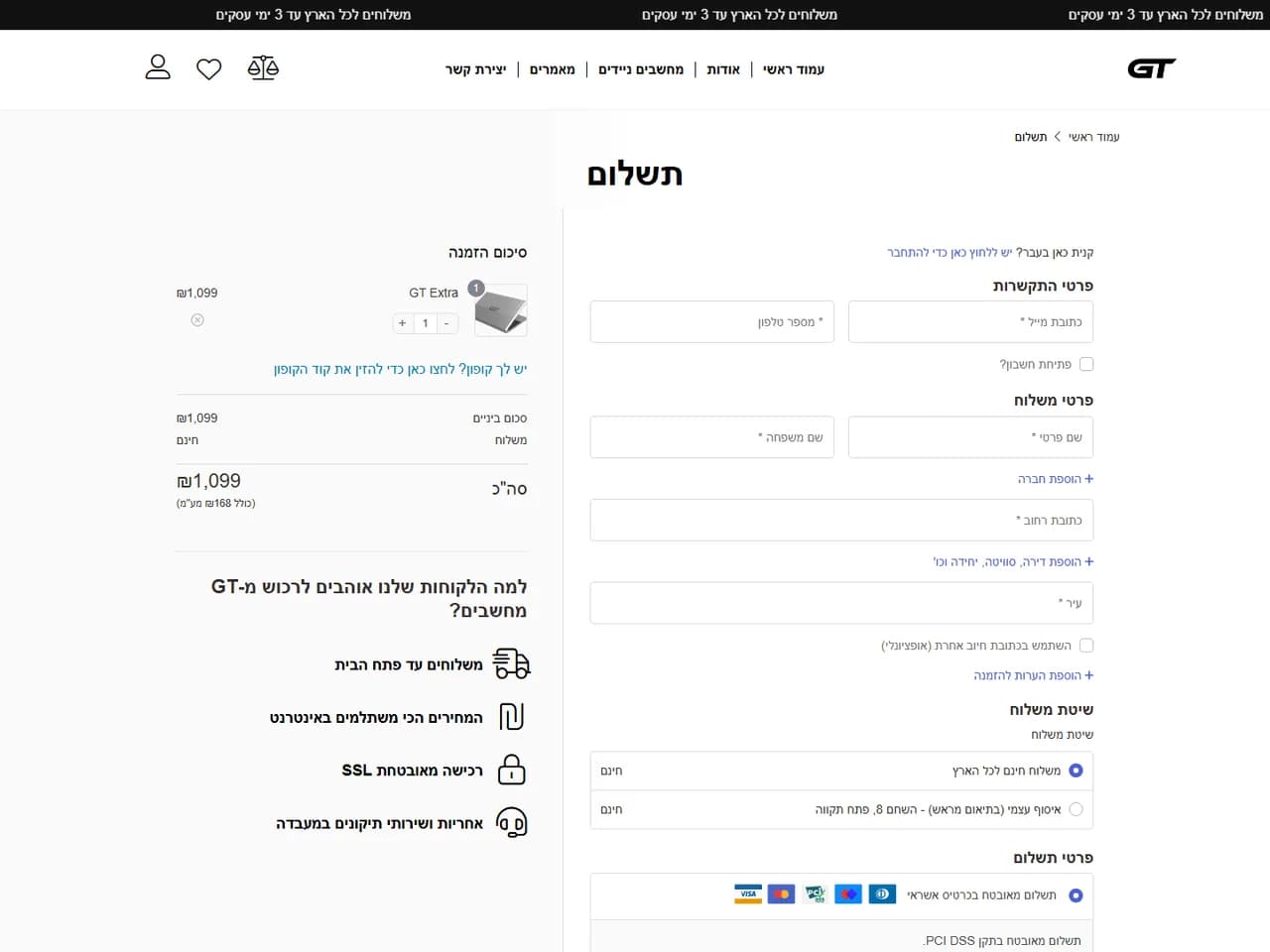Remove GT Extra from order with X icon
Image resolution: width=1270 pixels, height=952 pixels.
[x=197, y=320]
